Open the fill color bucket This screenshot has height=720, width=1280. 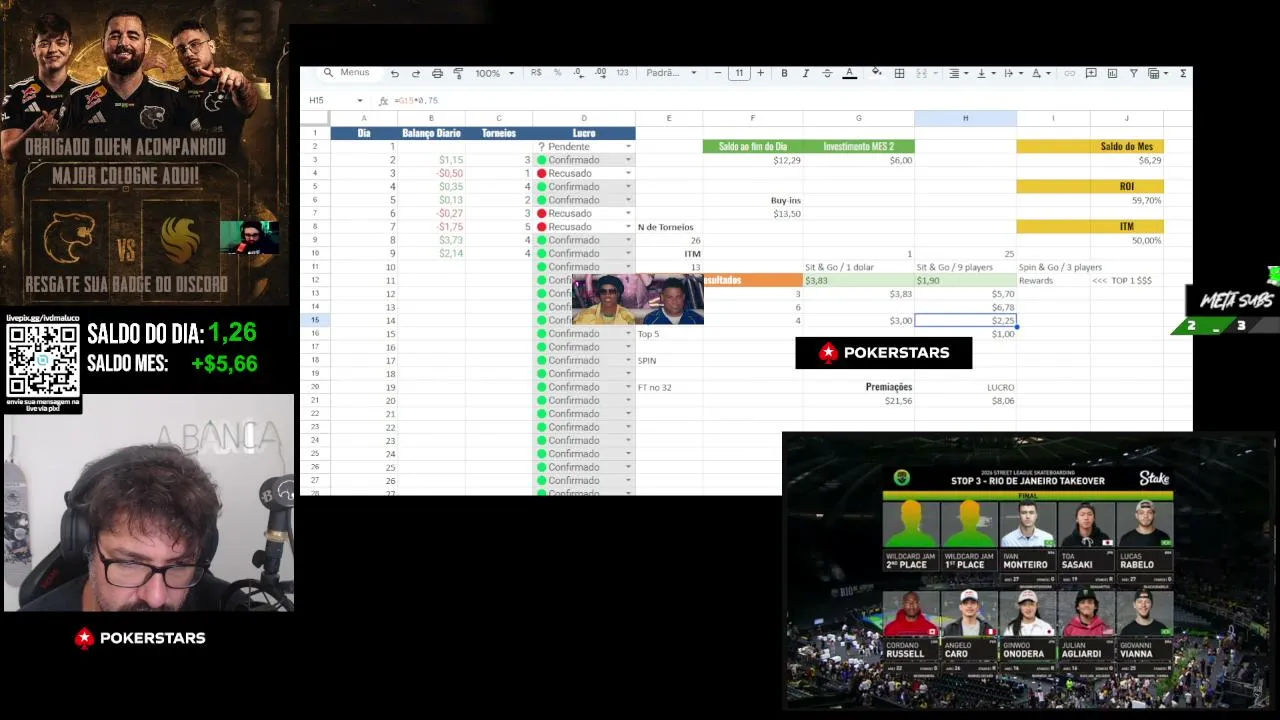pos(876,73)
